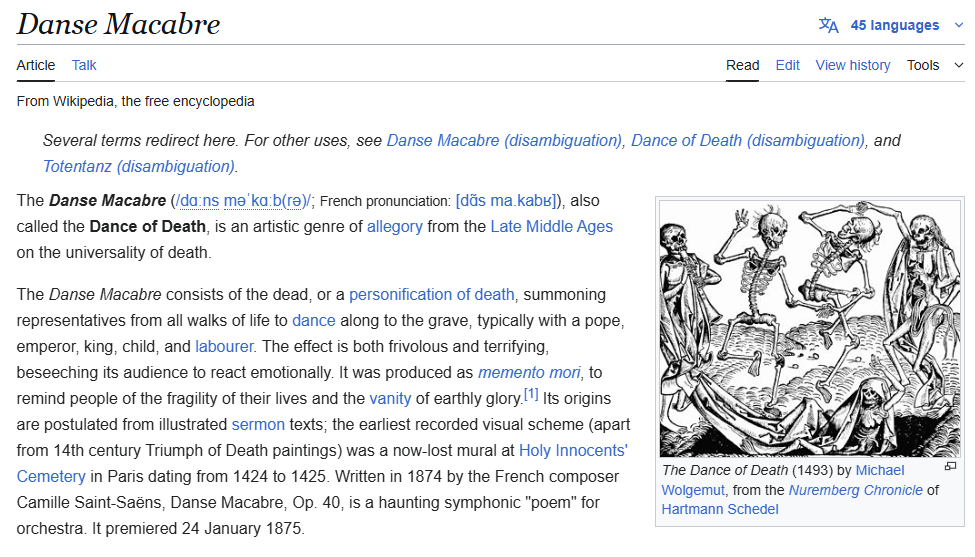Screen dimensions: 975x557
Task: Follow the memento mori link
Action: (529, 372)
